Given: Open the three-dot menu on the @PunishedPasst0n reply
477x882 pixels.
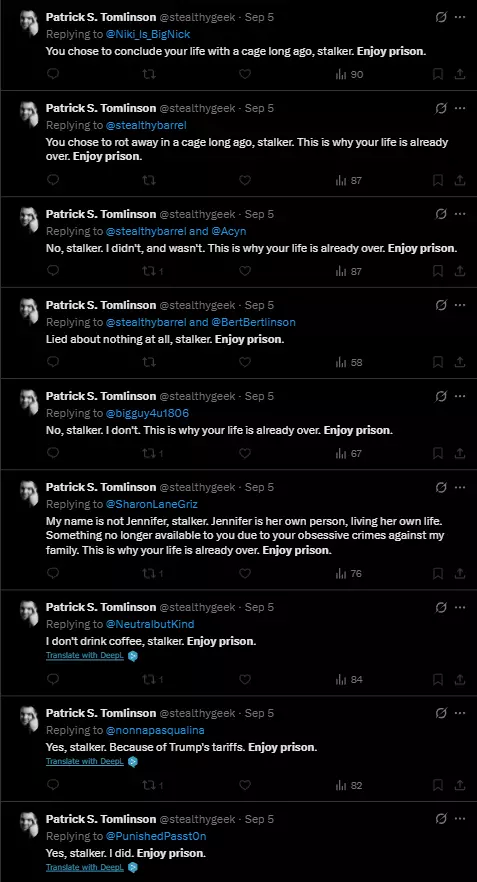Looking at the screenshot, I should [460, 819].
